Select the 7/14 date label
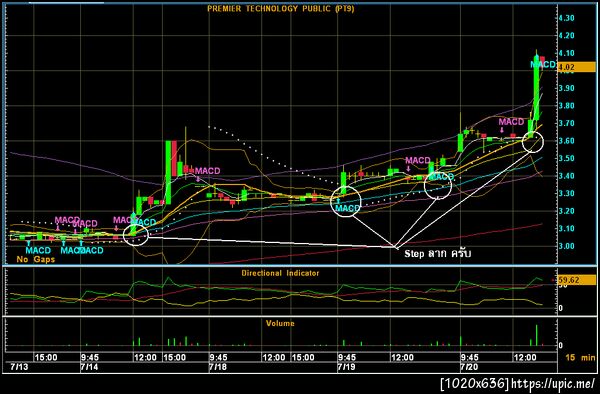The image size is (600, 394). [x=88, y=367]
